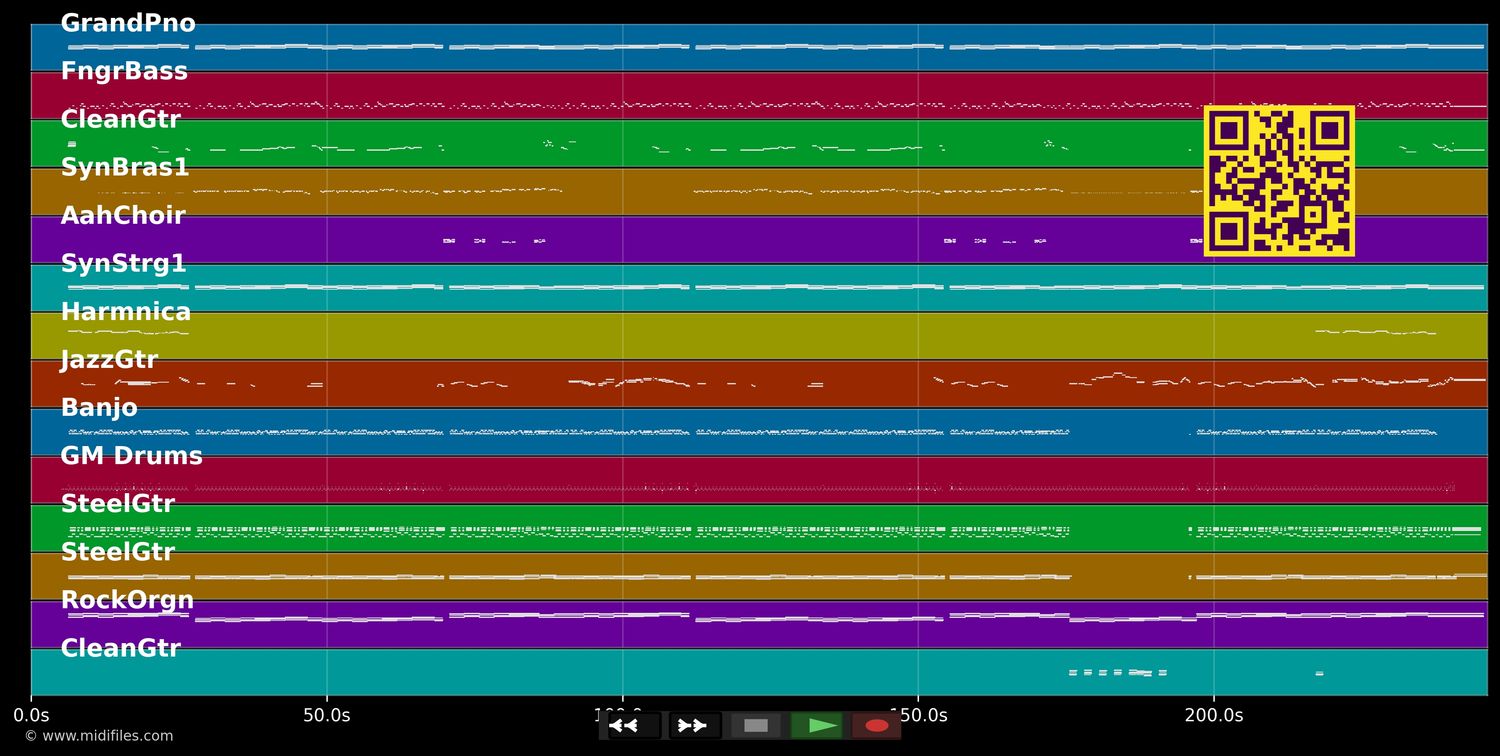Click the 50.0s timeline label
1500x756 pixels.
click(x=327, y=715)
